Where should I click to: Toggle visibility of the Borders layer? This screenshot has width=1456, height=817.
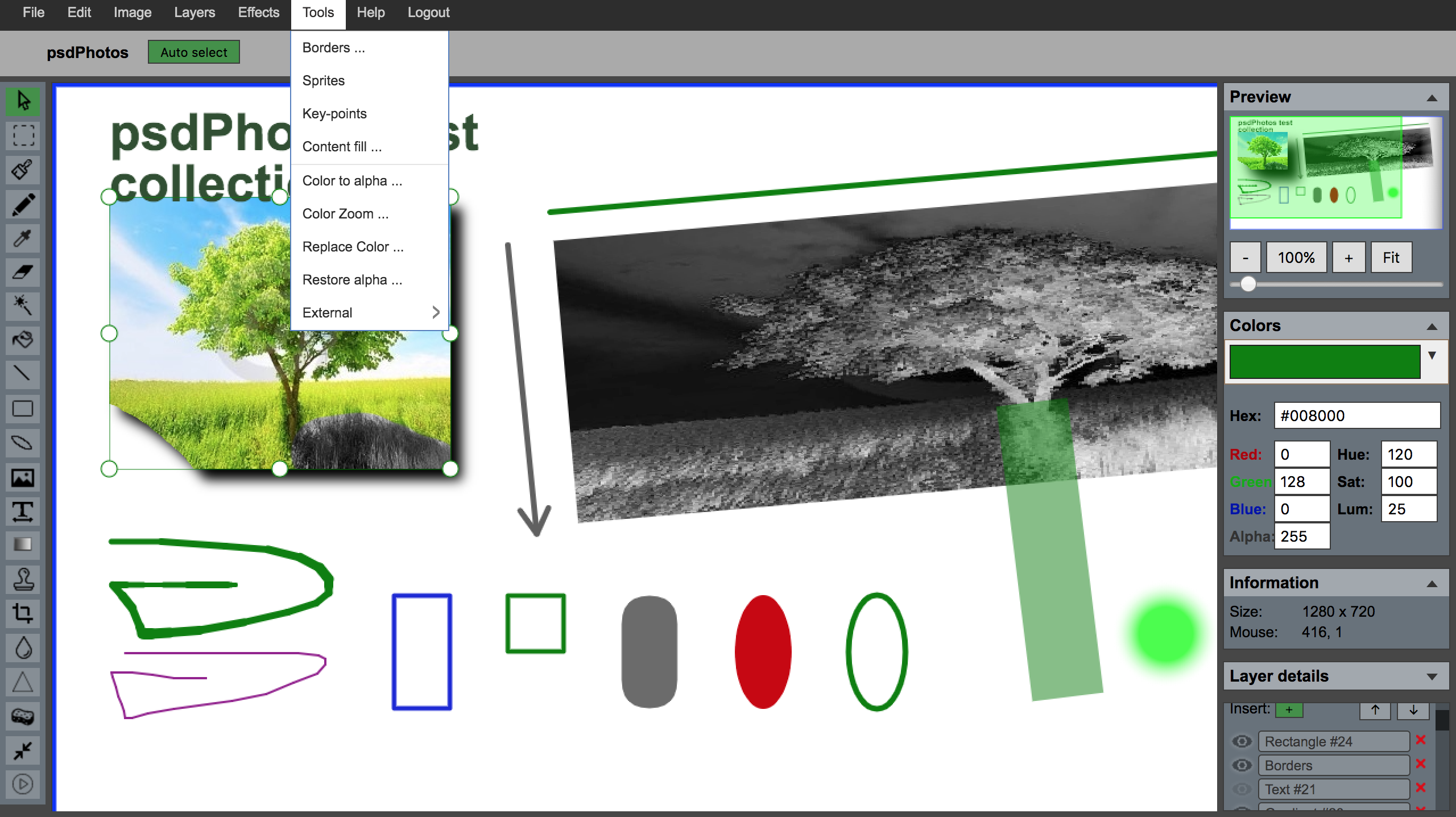(1242, 765)
